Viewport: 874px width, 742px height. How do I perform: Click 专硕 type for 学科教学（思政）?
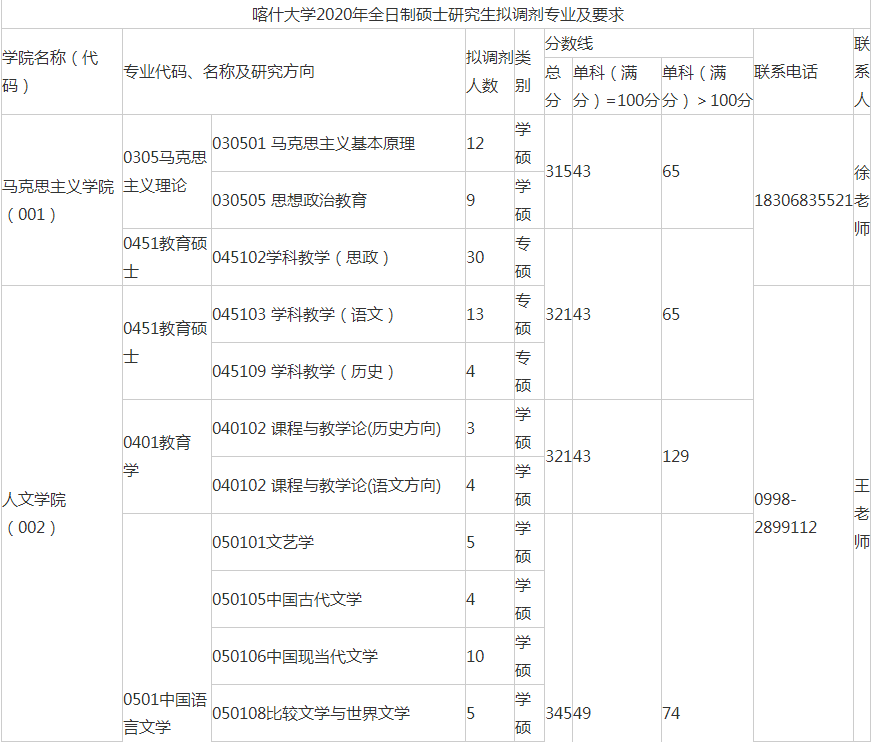pyautogui.click(x=523, y=257)
